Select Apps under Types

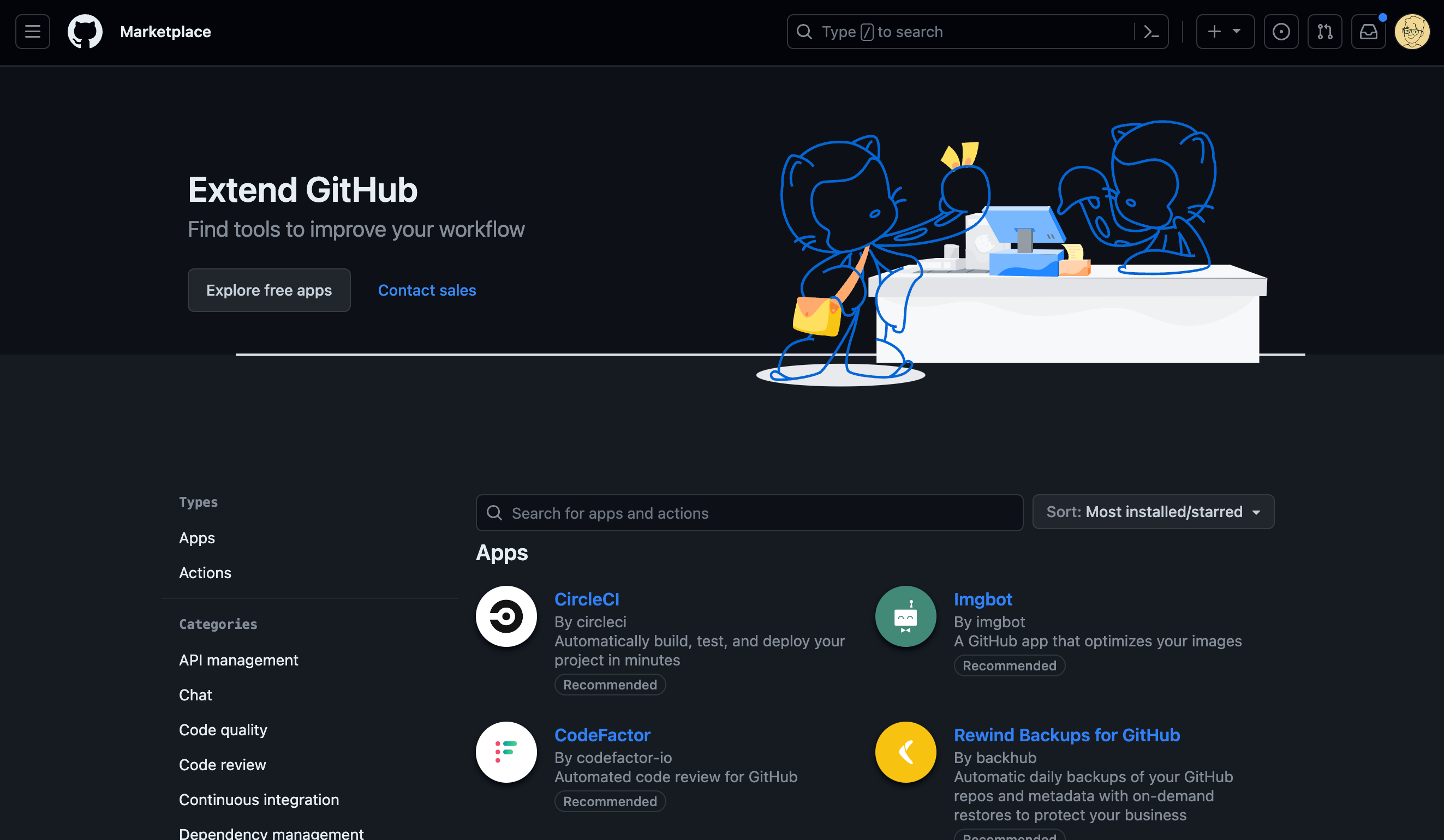[x=196, y=538]
